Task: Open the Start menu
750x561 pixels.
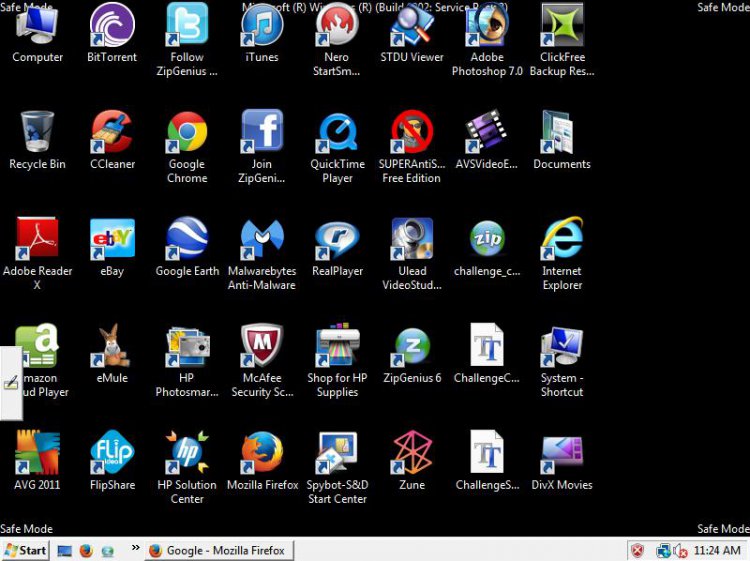Action: point(25,550)
